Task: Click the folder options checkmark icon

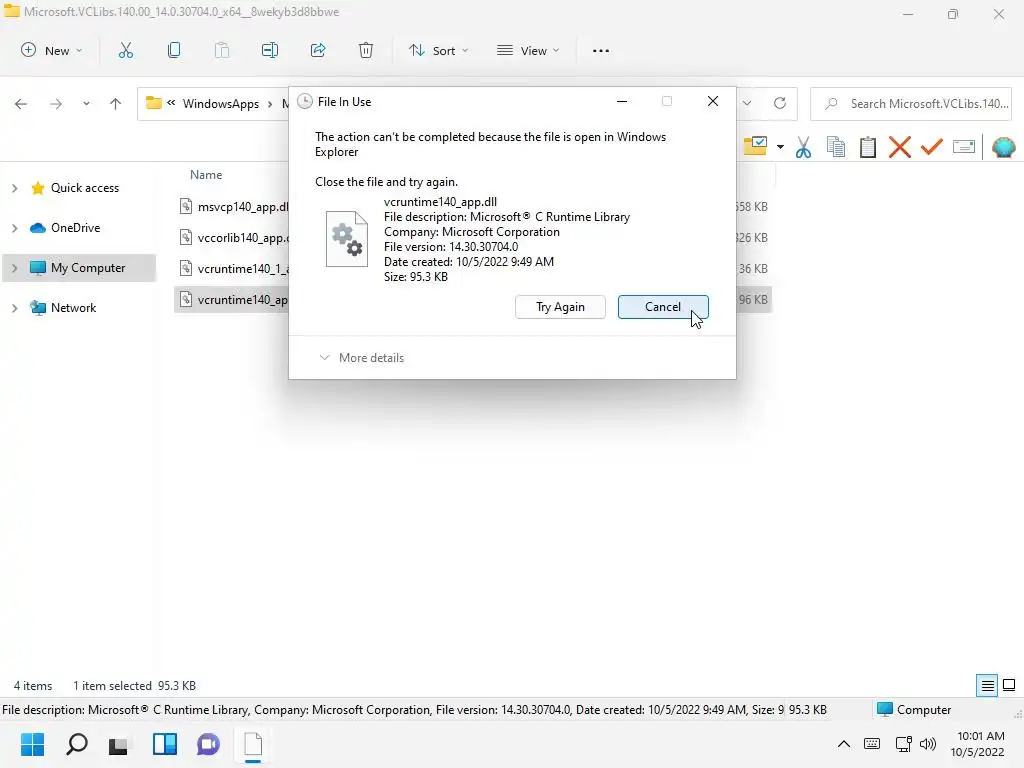Action: coord(756,146)
